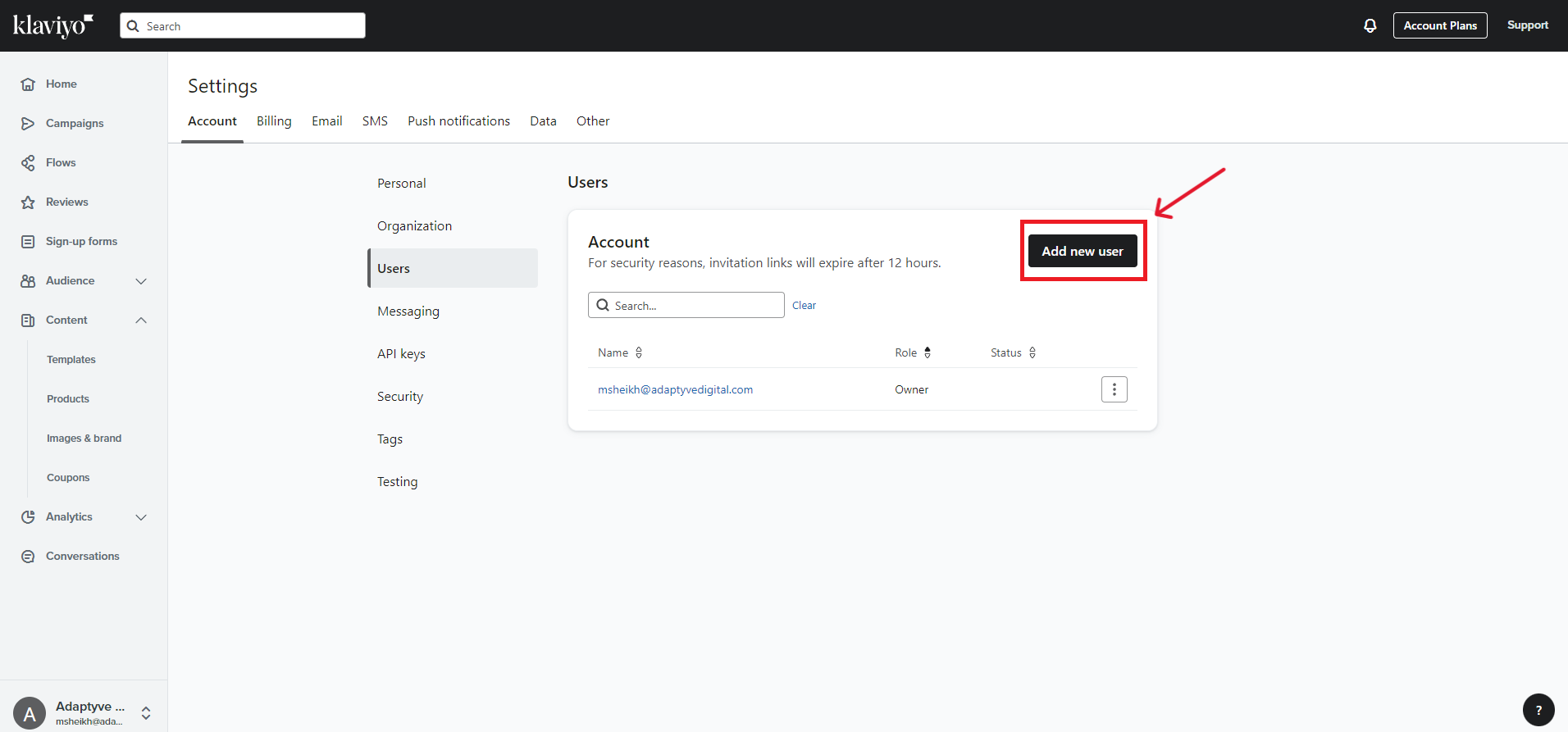
Task: Expand the Audience menu chevron
Action: point(141,281)
